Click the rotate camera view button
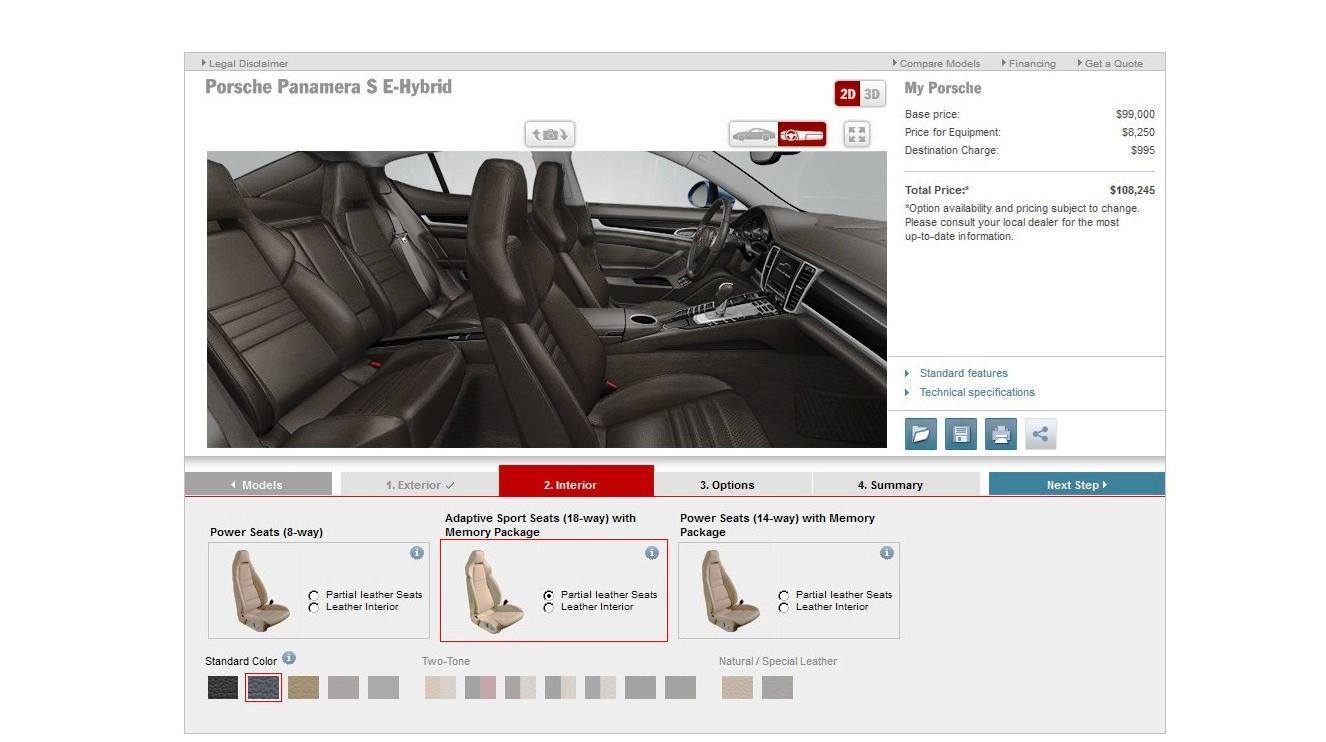1326x742 pixels. (550, 134)
